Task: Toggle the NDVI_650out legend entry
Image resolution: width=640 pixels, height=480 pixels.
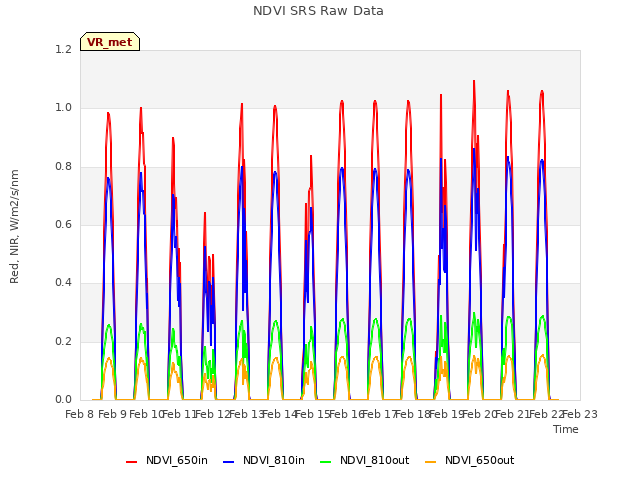Action: tap(469, 461)
